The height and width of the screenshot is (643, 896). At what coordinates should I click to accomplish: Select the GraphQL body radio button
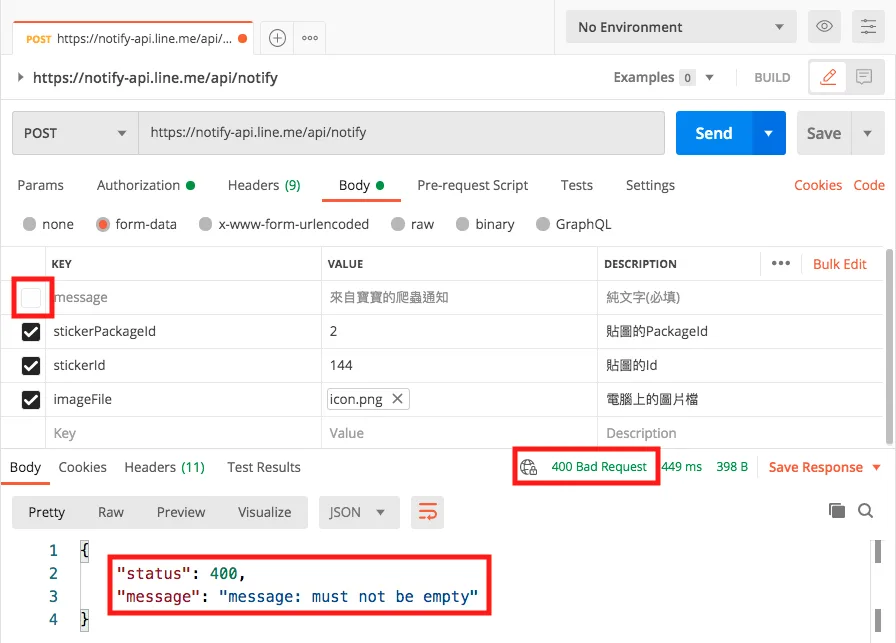point(543,224)
